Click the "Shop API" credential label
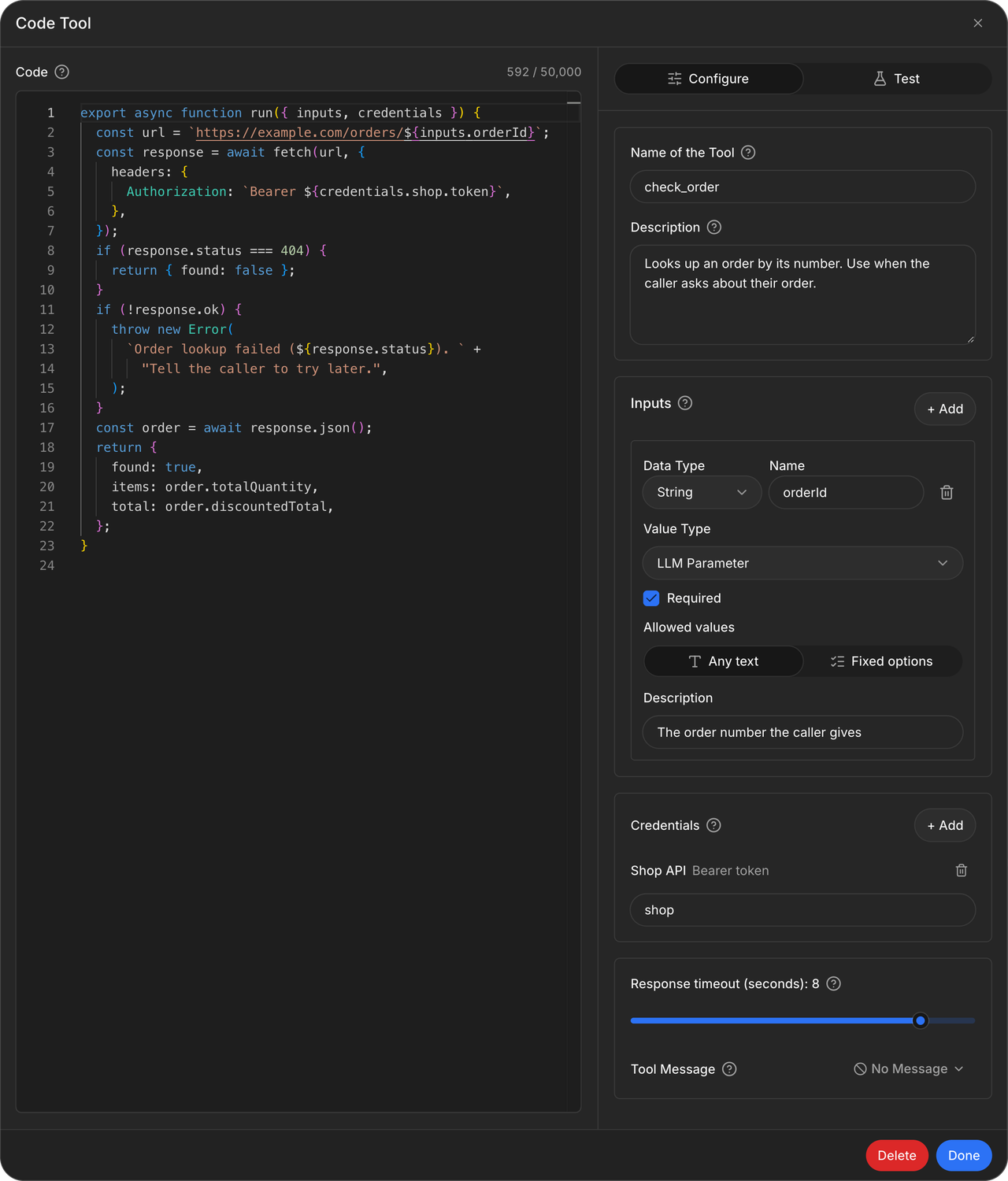This screenshot has height=1181, width=1008. (658, 871)
